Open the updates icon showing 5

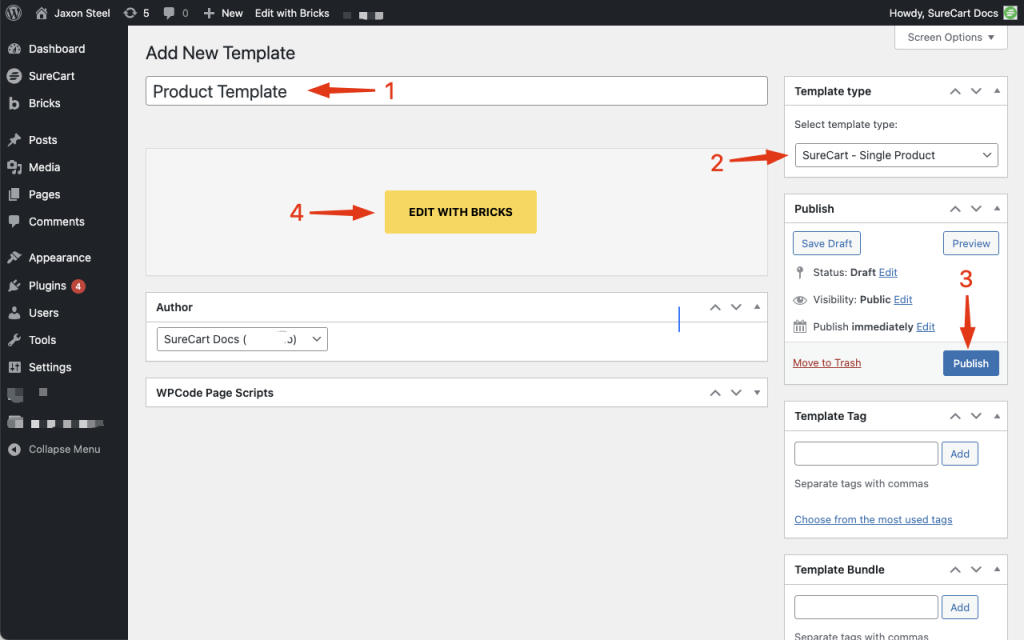click(x=130, y=13)
